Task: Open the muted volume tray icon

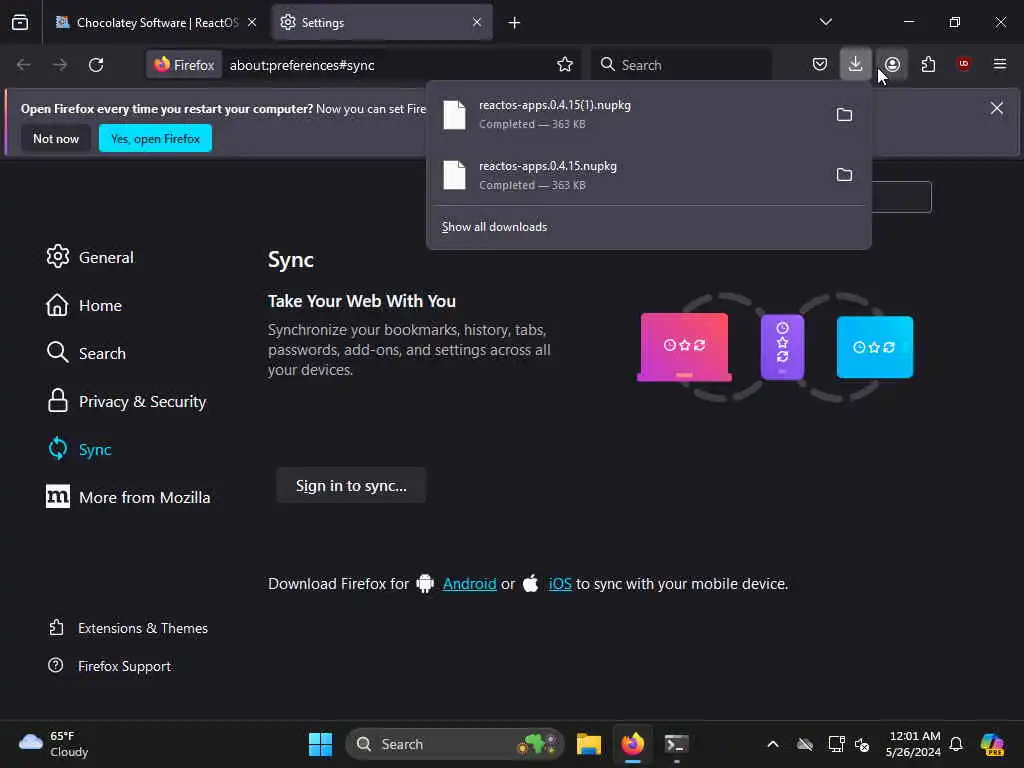Action: pyautogui.click(x=862, y=744)
